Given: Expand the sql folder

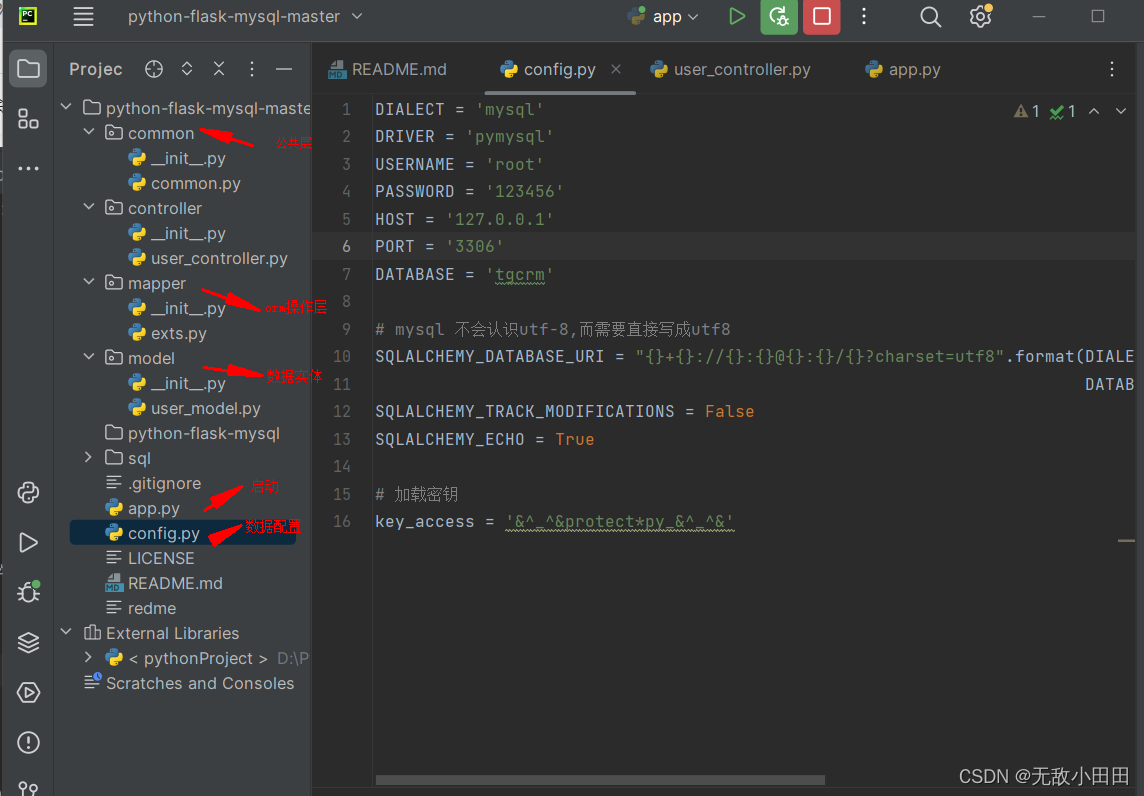Looking at the screenshot, I should click(89, 458).
